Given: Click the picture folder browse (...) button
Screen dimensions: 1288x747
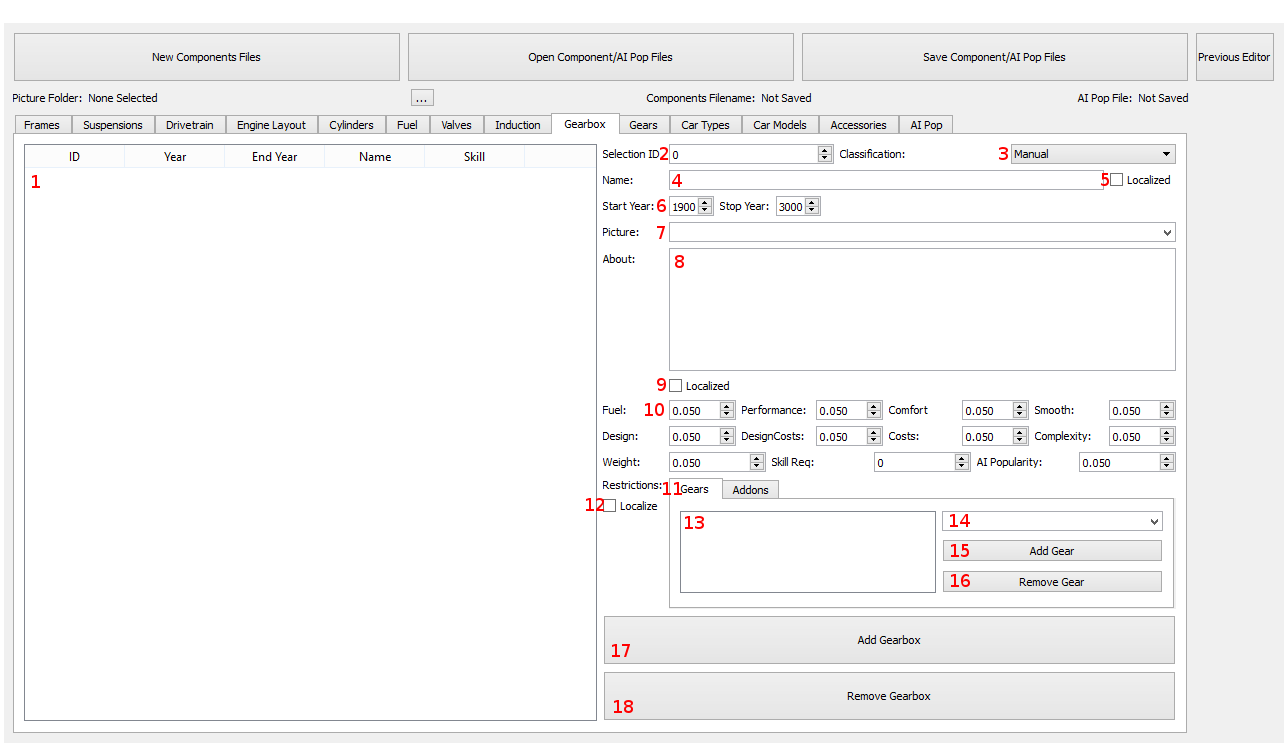Looking at the screenshot, I should click(x=422, y=98).
